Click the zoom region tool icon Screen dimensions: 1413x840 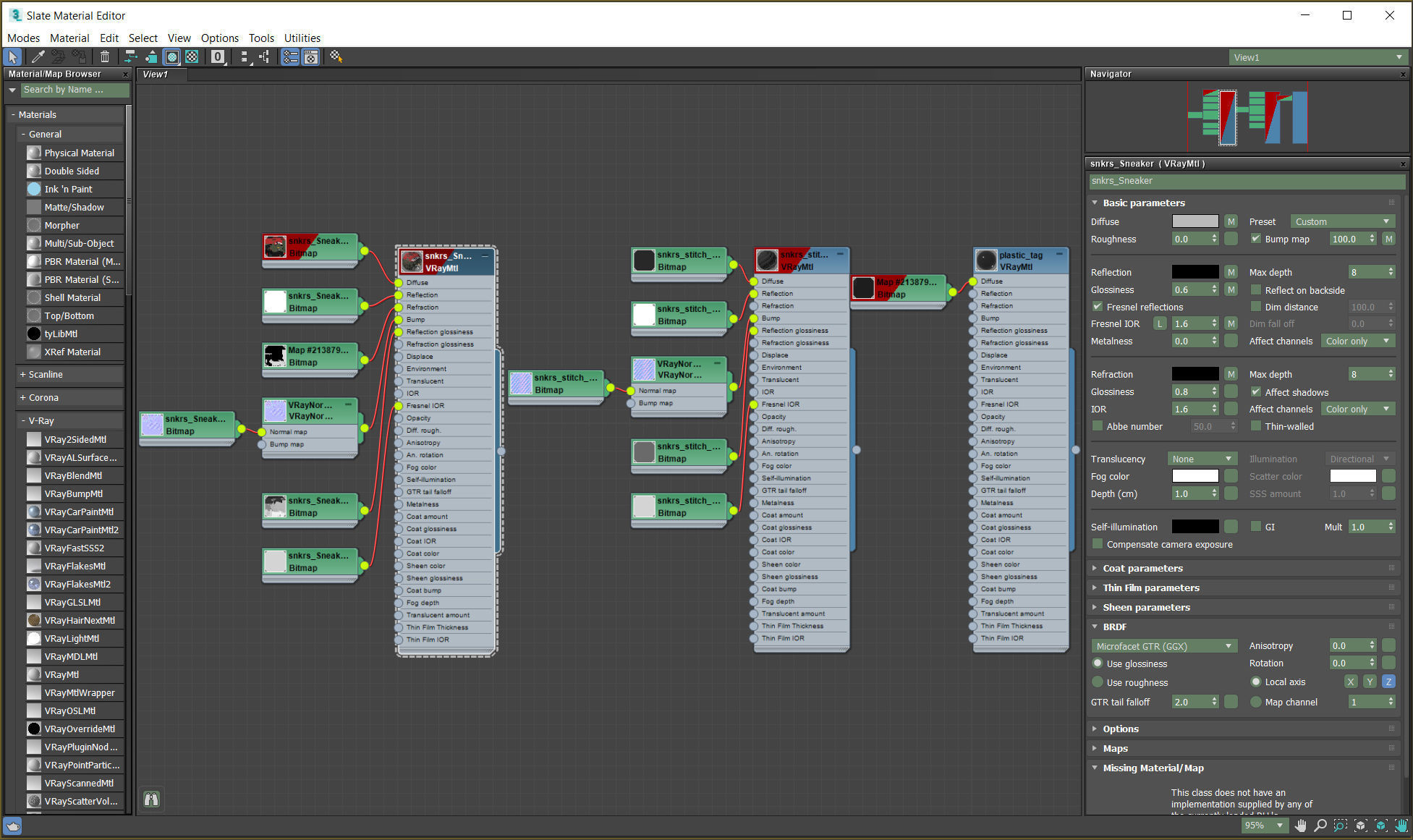1340,826
